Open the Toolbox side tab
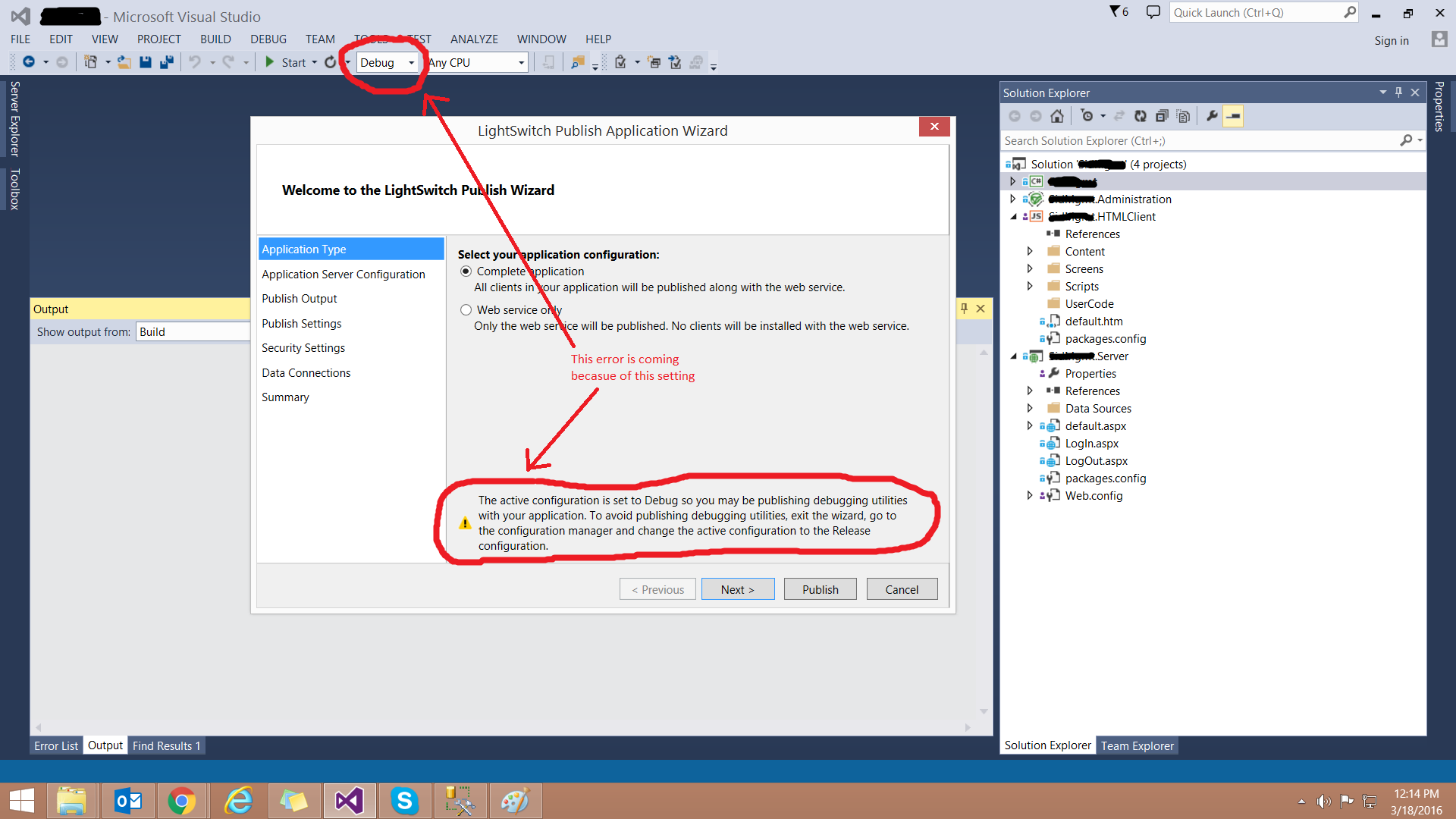This screenshot has width=1456, height=819. pyautogui.click(x=14, y=189)
